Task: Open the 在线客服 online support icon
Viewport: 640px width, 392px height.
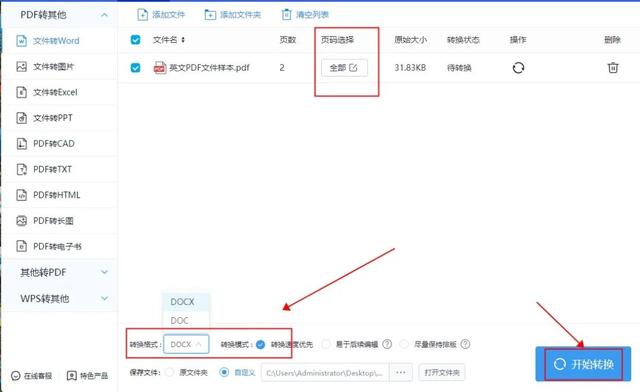Action: pos(16,376)
